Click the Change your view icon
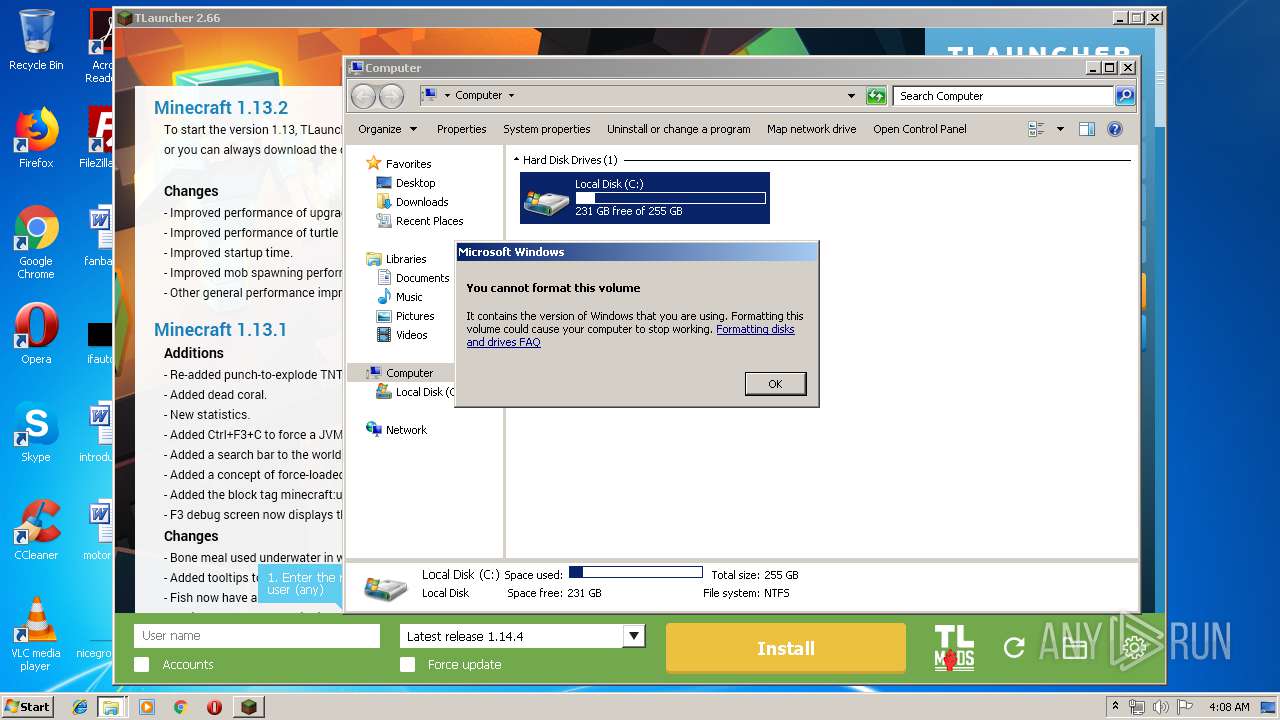1280x720 pixels. click(1036, 129)
